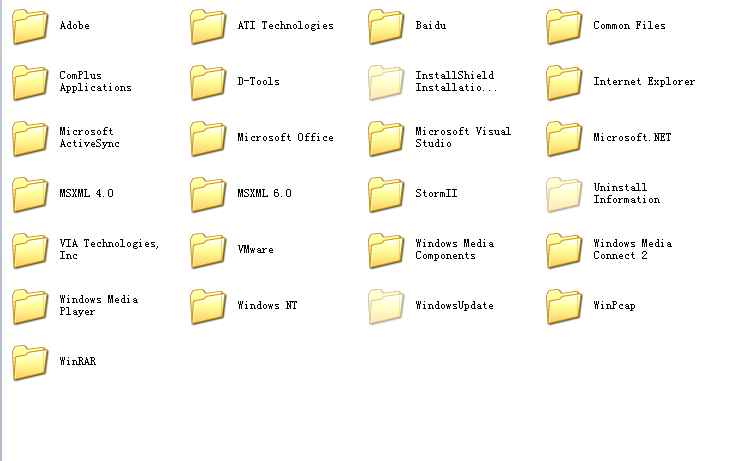Click the Windows NT folder icon
Viewport: 743px width, 461px height.
[208, 307]
